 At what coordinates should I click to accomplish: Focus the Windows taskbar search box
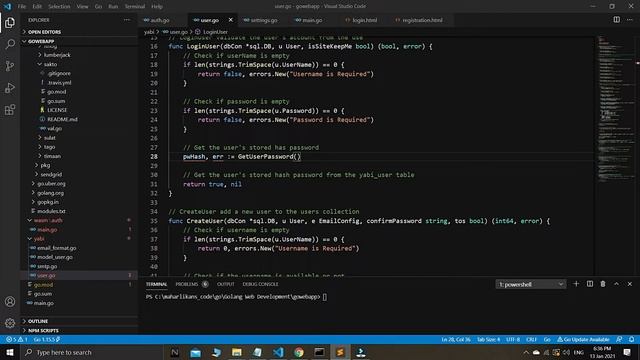[x=92, y=352]
